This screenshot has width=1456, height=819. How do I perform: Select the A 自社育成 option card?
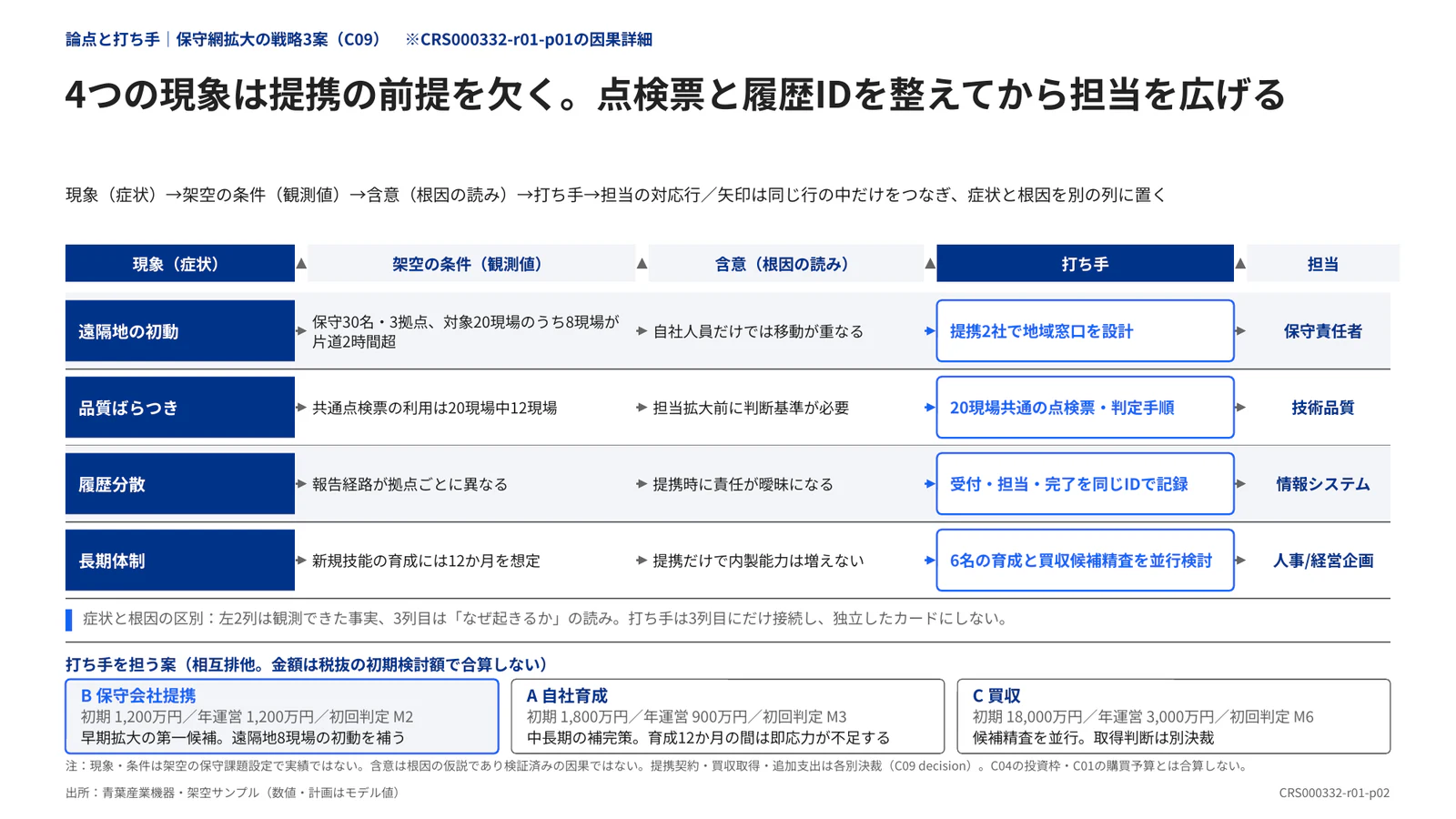[x=728, y=716]
